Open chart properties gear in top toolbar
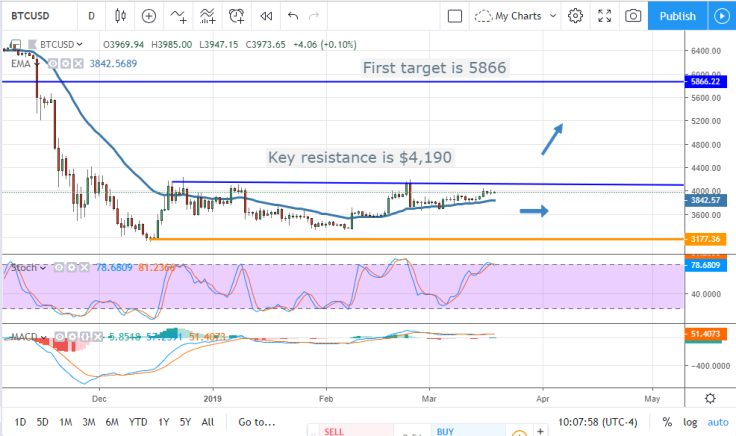The width and height of the screenshot is (736, 436). (x=575, y=16)
